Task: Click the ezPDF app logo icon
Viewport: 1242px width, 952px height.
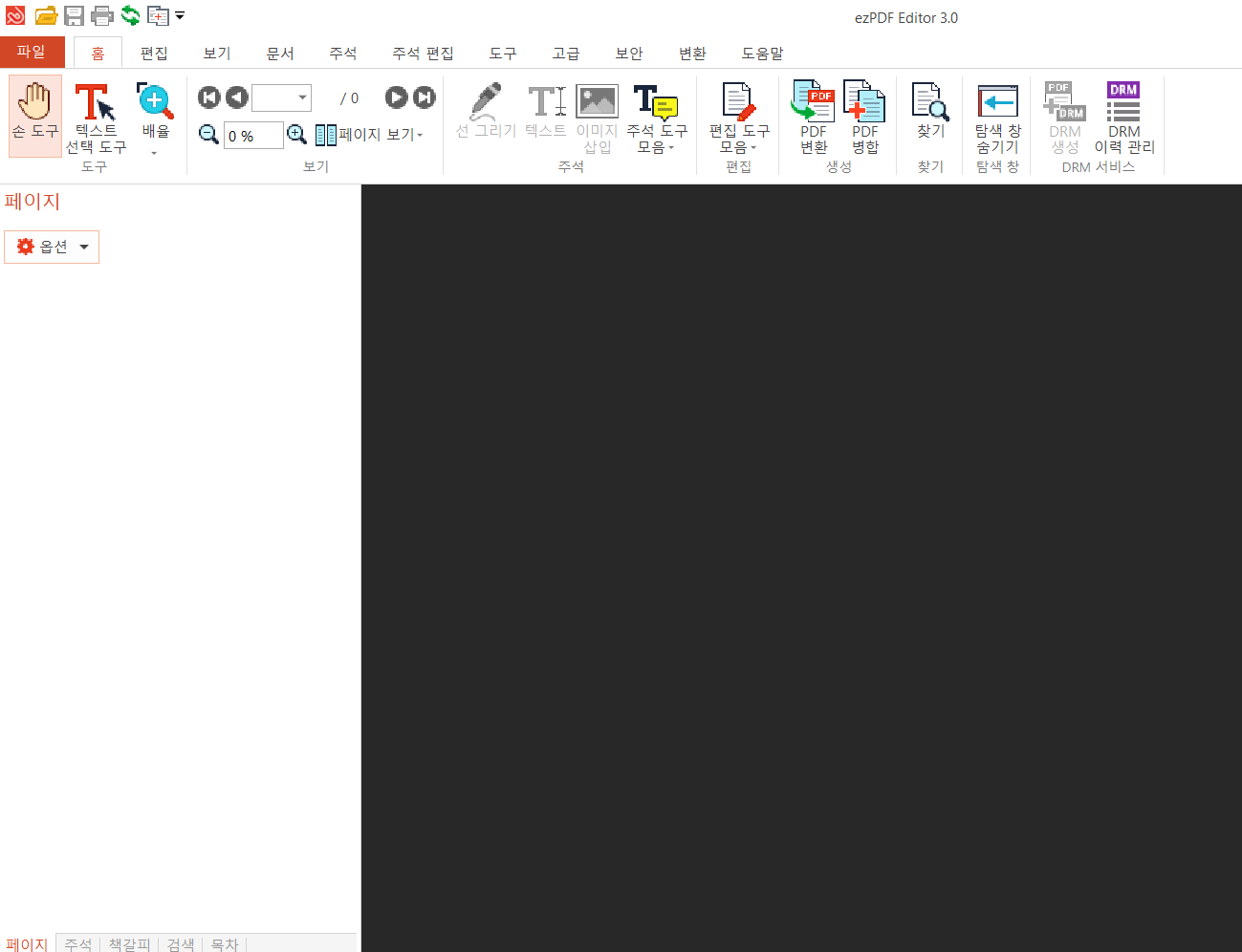Action: tap(15, 16)
